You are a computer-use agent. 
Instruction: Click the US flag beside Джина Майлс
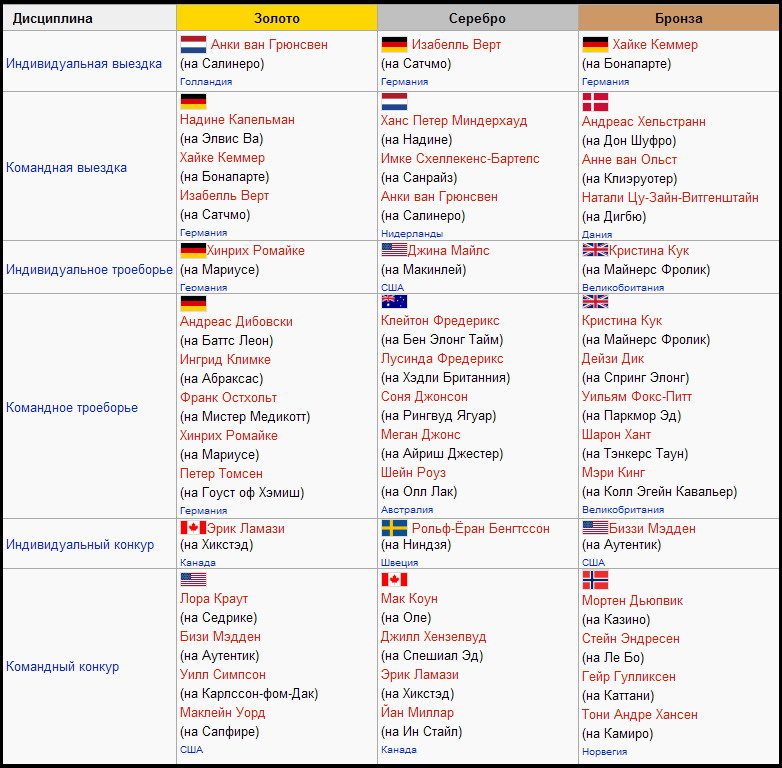coord(394,249)
